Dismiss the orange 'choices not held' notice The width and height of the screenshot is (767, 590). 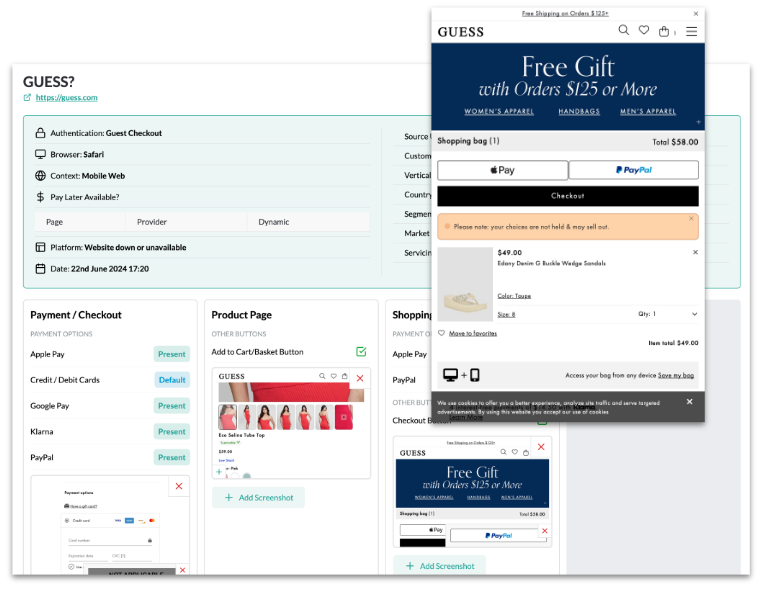pos(691,219)
